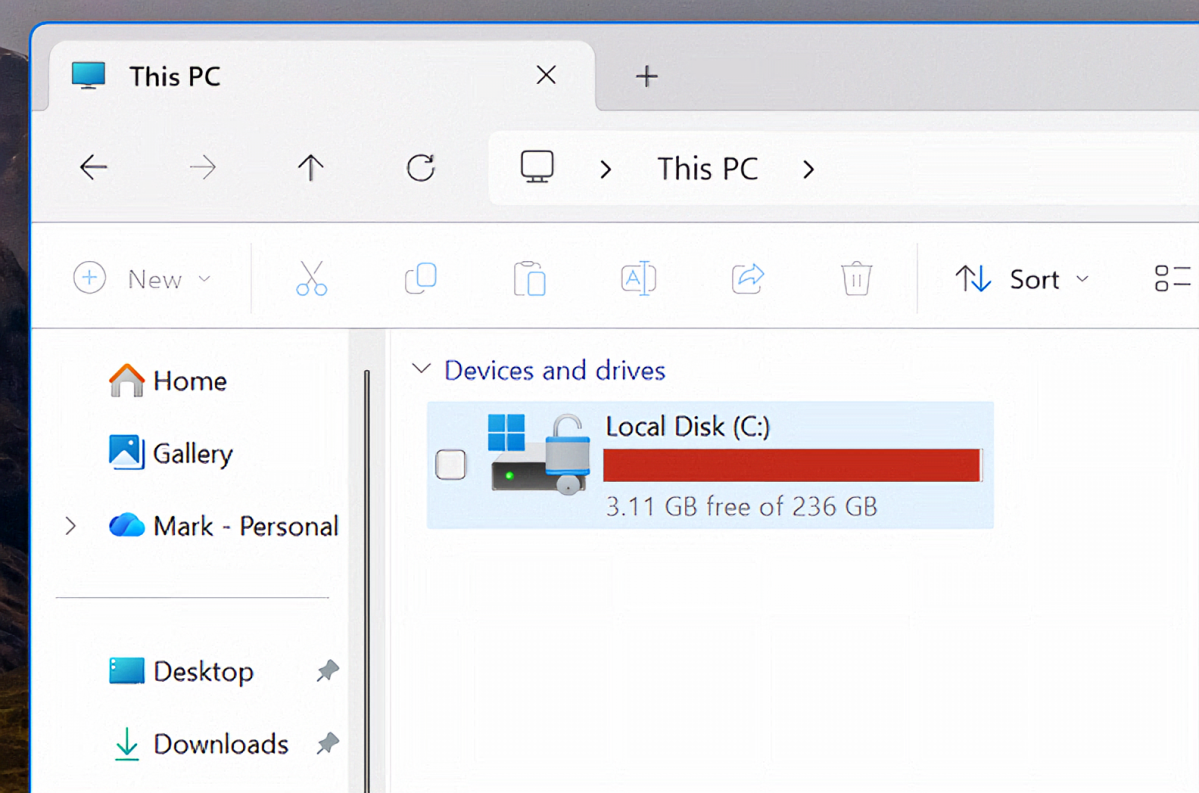Click the This PC tab monitor icon

pos(89,76)
